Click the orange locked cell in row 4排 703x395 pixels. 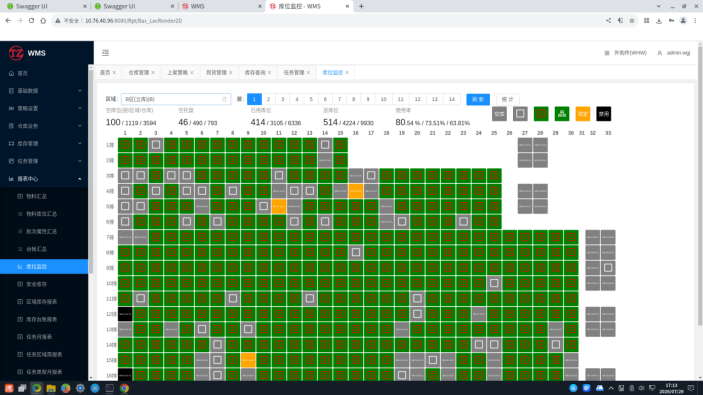coord(356,191)
